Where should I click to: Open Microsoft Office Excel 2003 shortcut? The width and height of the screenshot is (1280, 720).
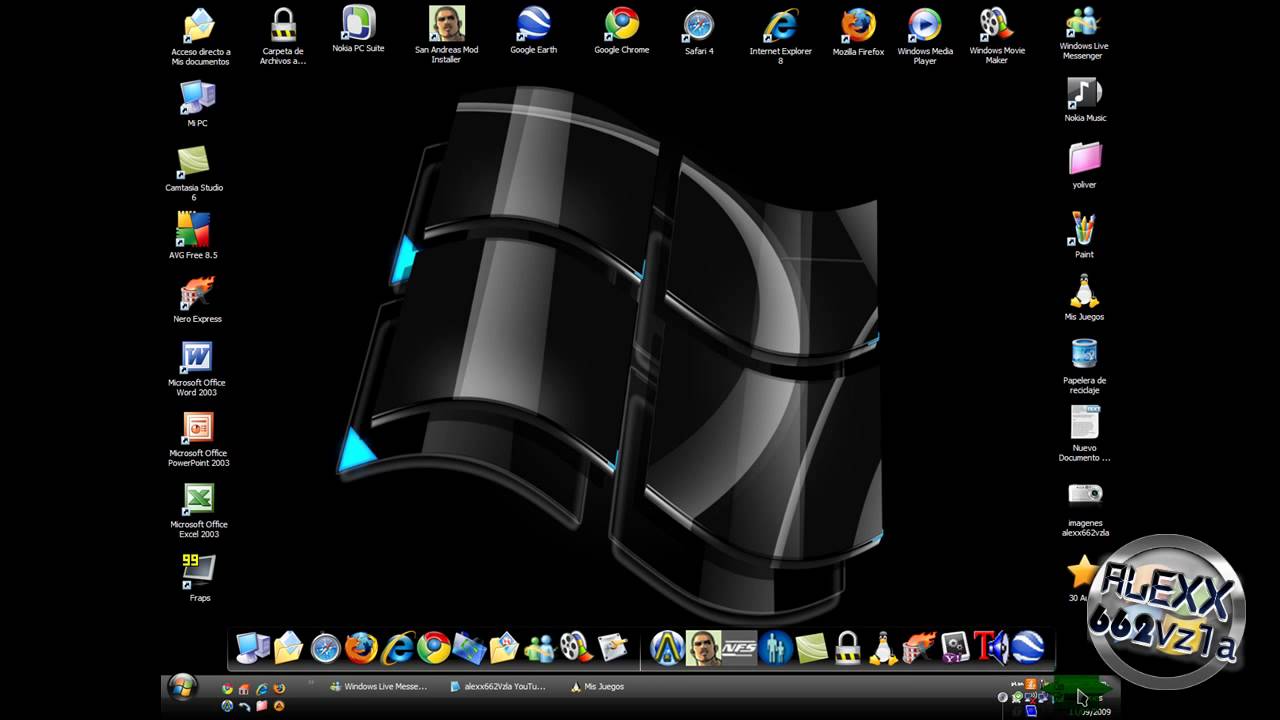tap(199, 510)
